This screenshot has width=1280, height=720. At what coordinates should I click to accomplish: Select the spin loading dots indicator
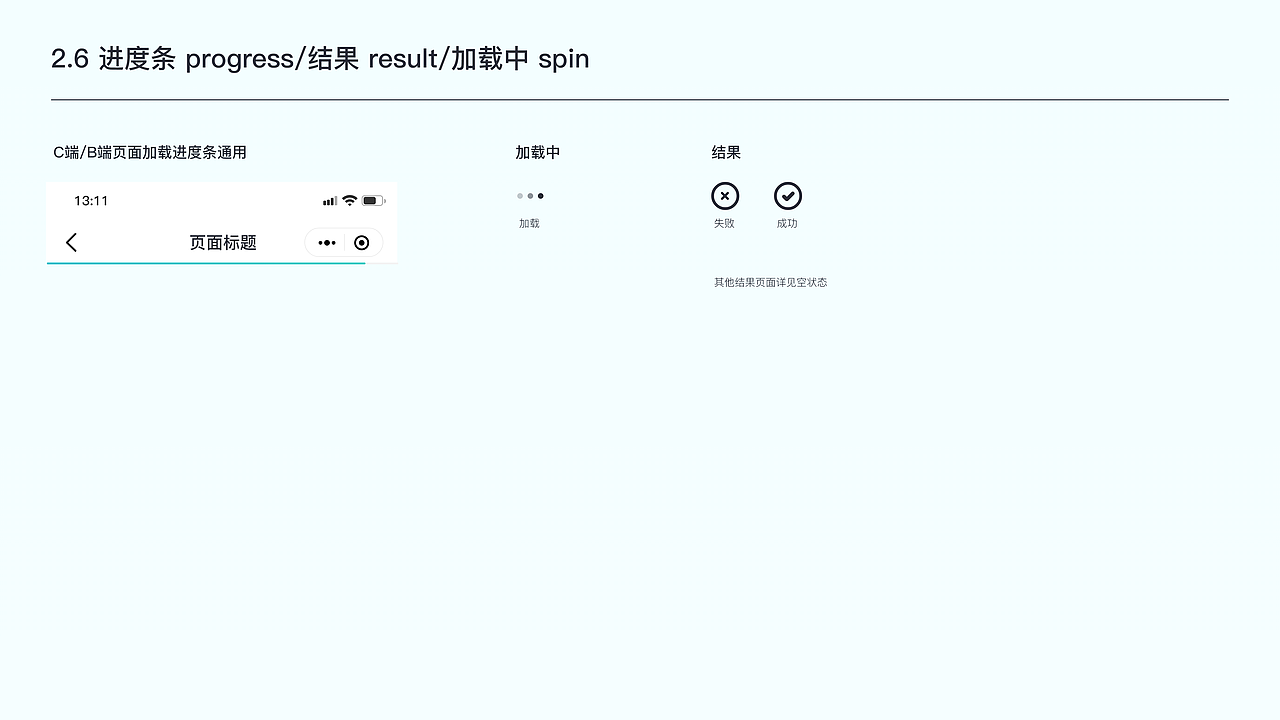coord(529,196)
